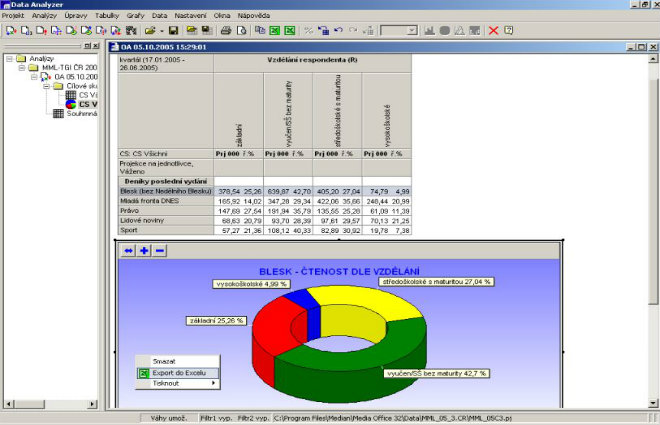Click the open folder icon in toolbar
The height and width of the screenshot is (425, 660).
[x=149, y=30]
